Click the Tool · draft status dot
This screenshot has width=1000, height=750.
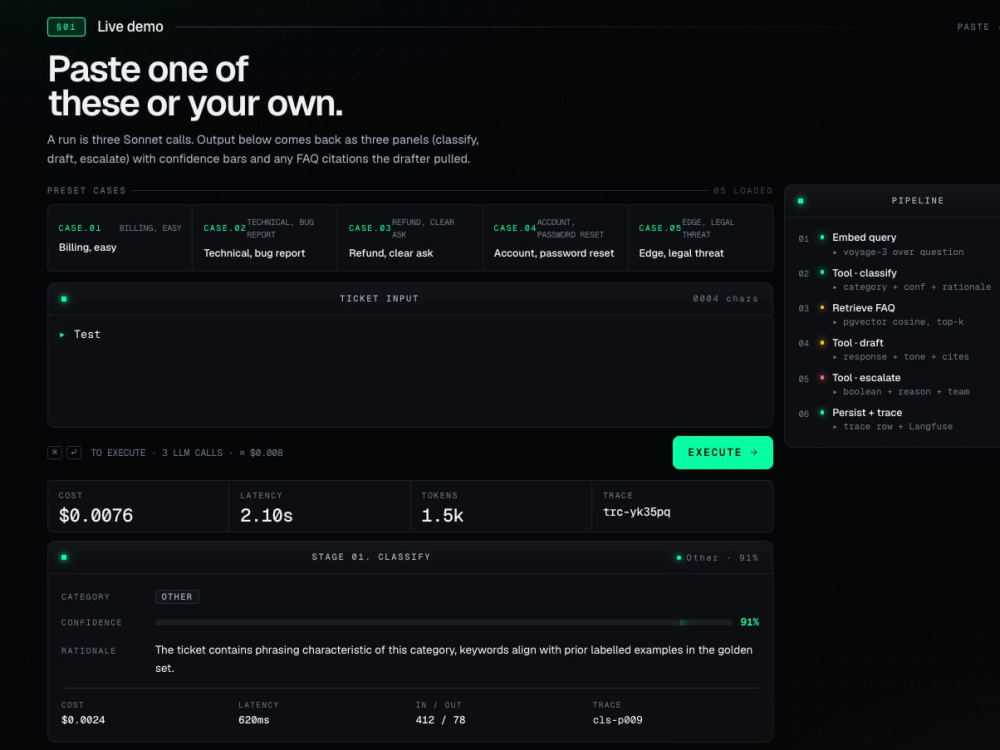(x=821, y=342)
